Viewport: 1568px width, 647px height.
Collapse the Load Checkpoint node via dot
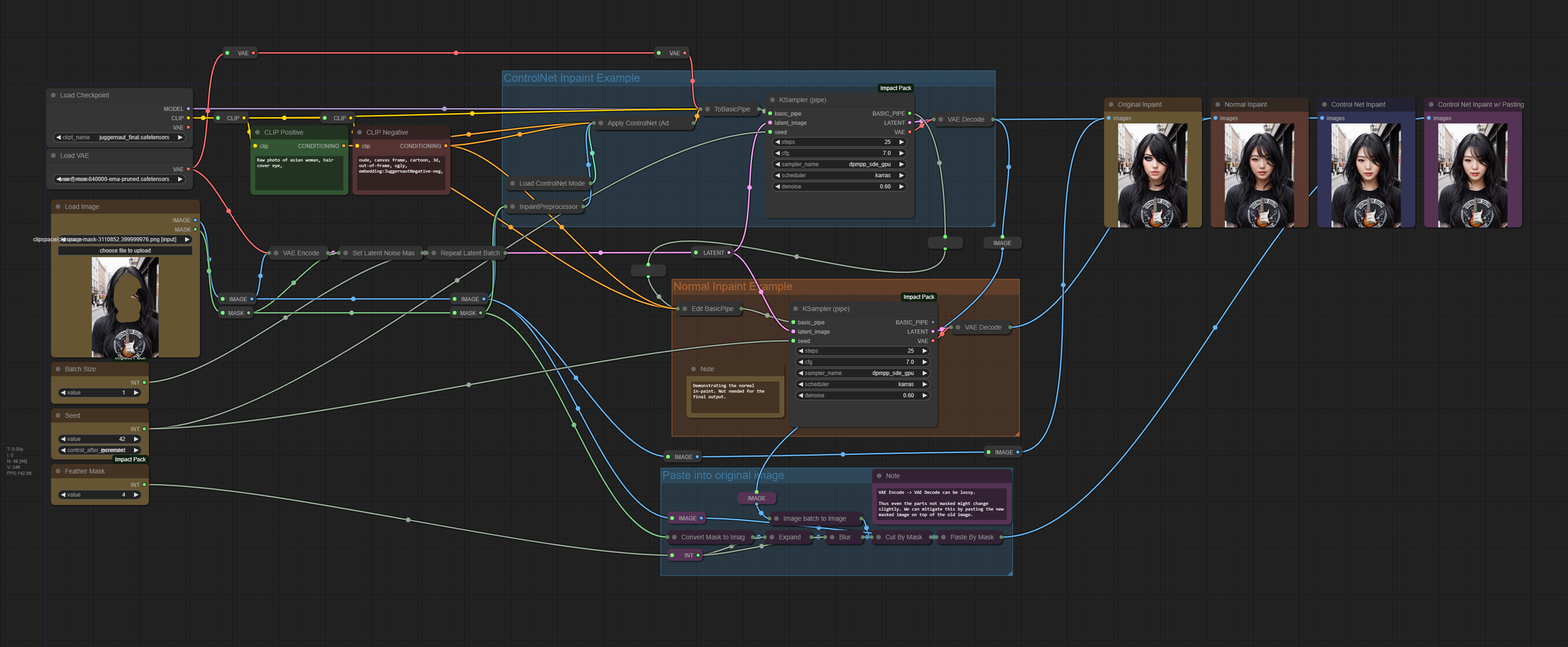click(53, 96)
